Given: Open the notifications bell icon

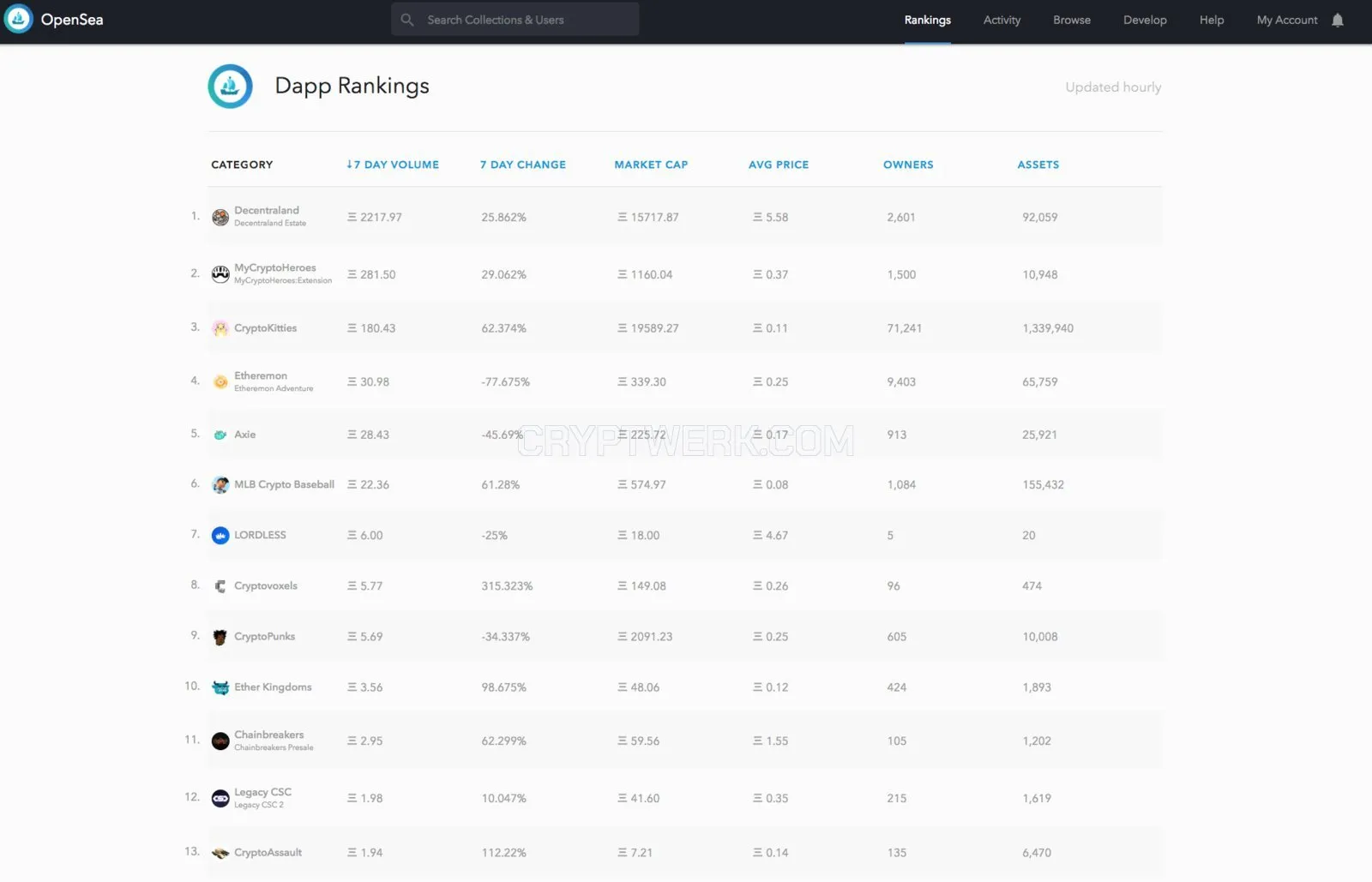Looking at the screenshot, I should [1338, 20].
